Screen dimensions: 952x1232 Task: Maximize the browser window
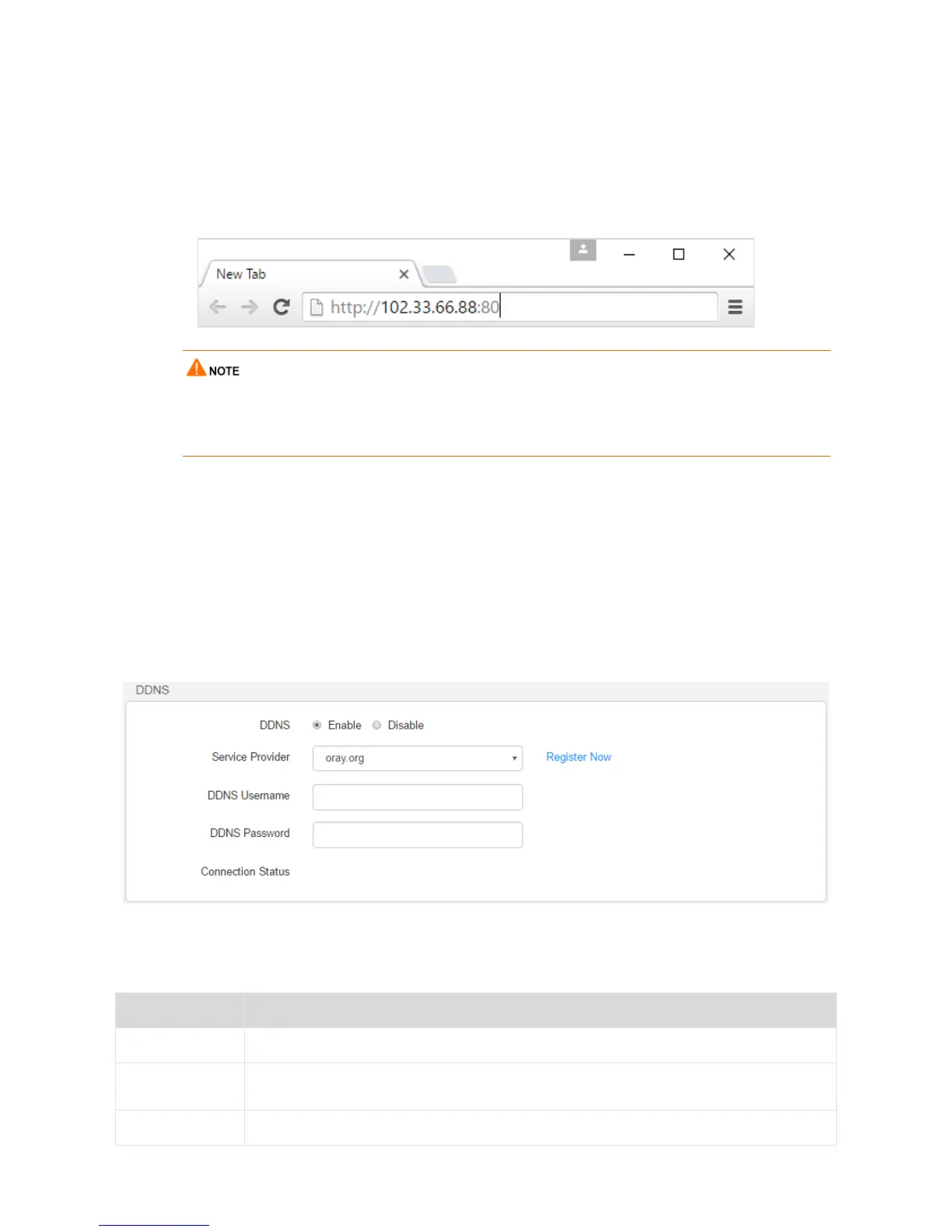[x=678, y=254]
